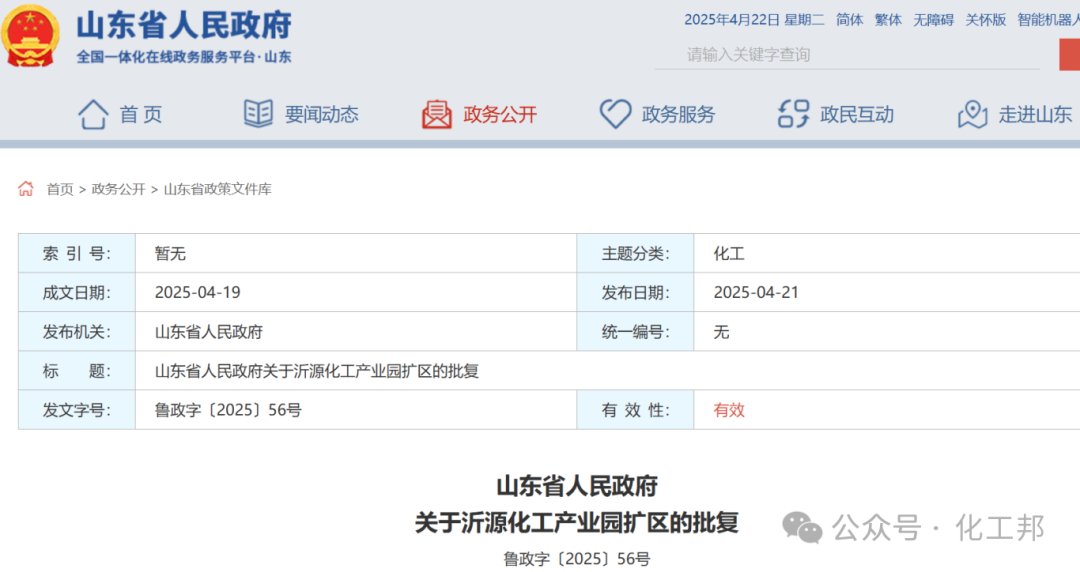Click the small home icon in breadcrumb

(x=26, y=189)
